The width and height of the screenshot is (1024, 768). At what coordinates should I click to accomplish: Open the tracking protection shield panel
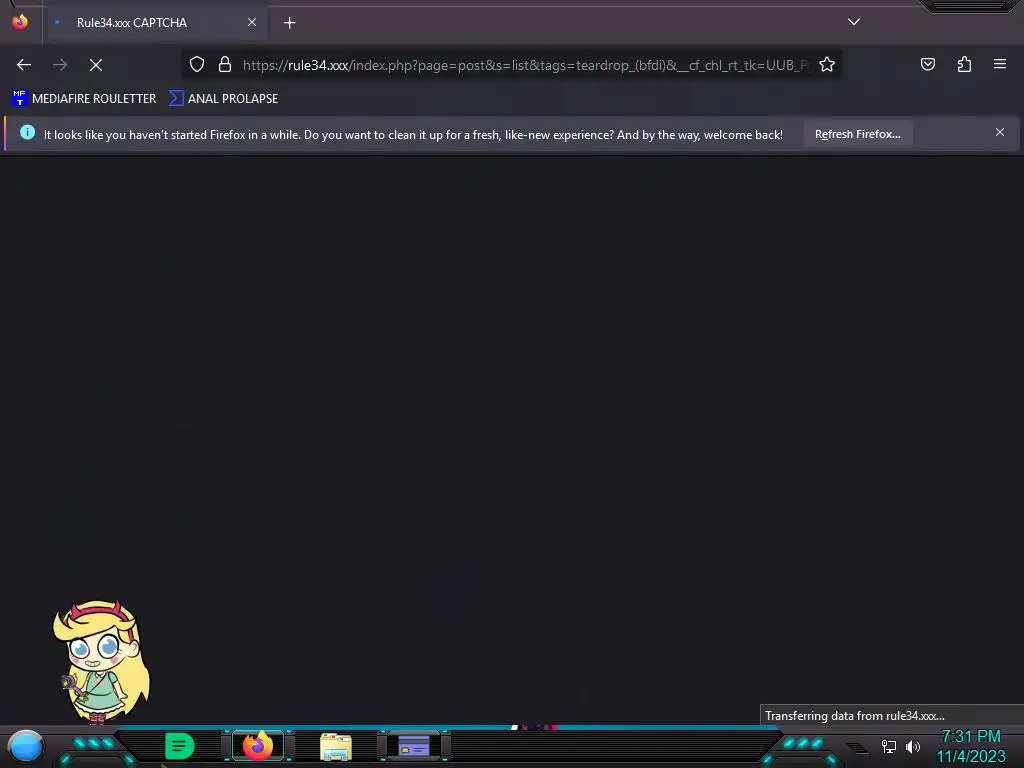point(197,64)
